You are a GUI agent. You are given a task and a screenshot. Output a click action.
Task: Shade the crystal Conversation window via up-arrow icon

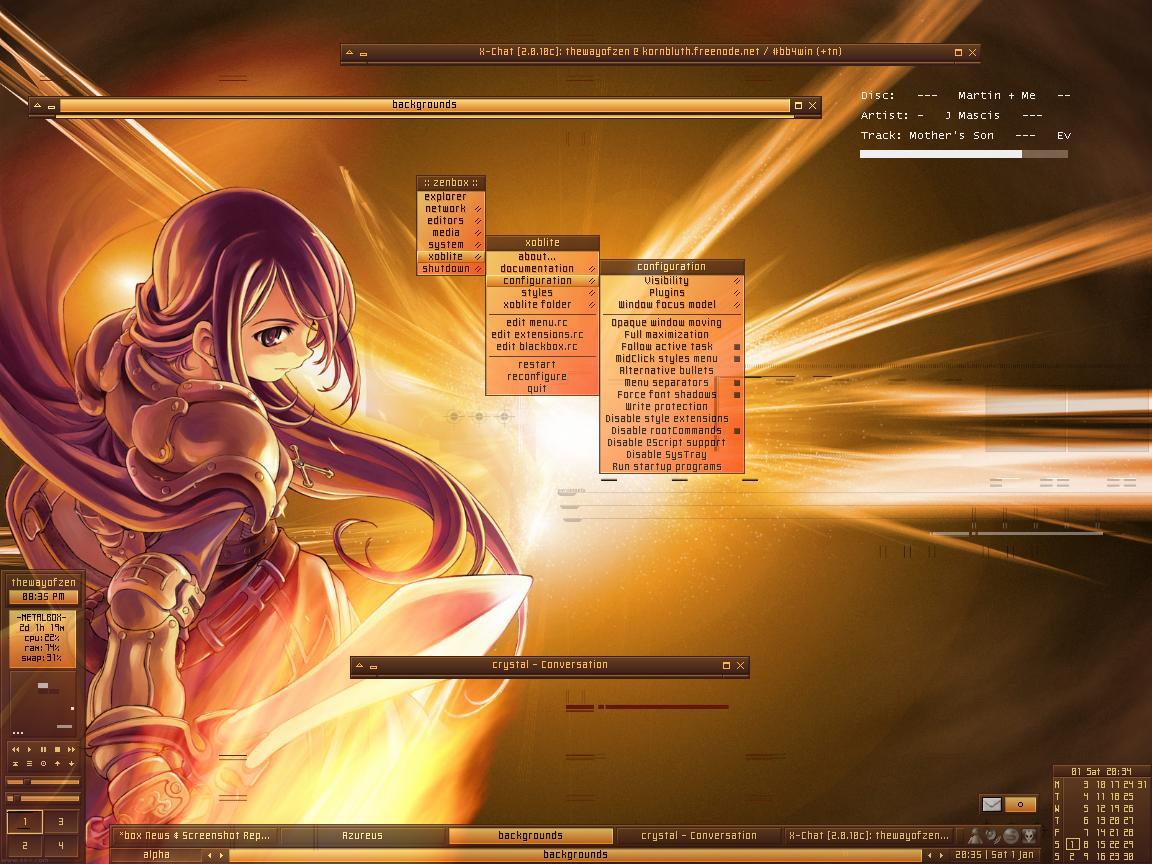pyautogui.click(x=359, y=666)
